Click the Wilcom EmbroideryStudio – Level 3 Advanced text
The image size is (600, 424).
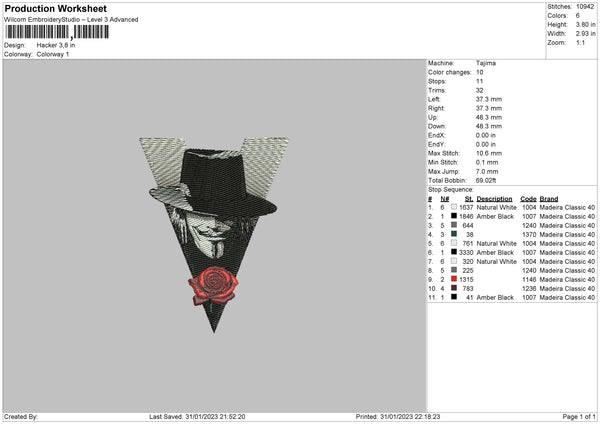click(71, 20)
